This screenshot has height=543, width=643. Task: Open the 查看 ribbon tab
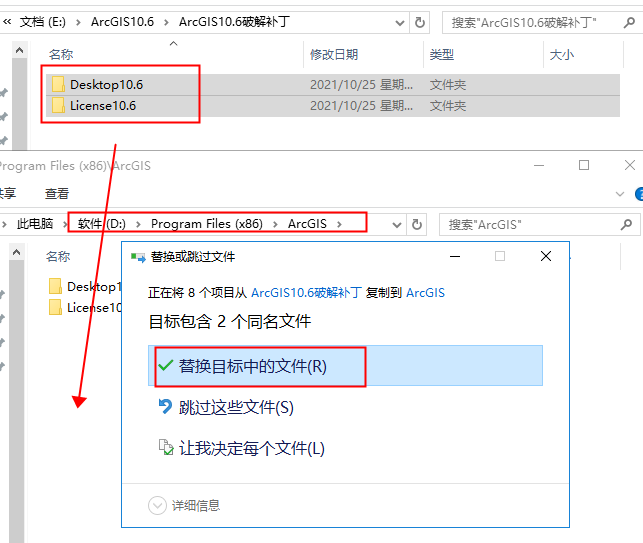click(x=57, y=194)
